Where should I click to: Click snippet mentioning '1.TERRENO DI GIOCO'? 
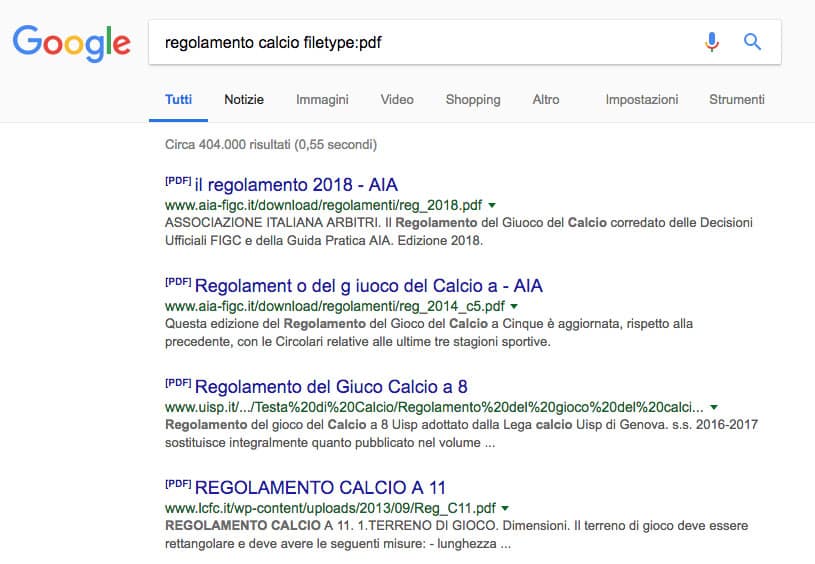pos(456,534)
